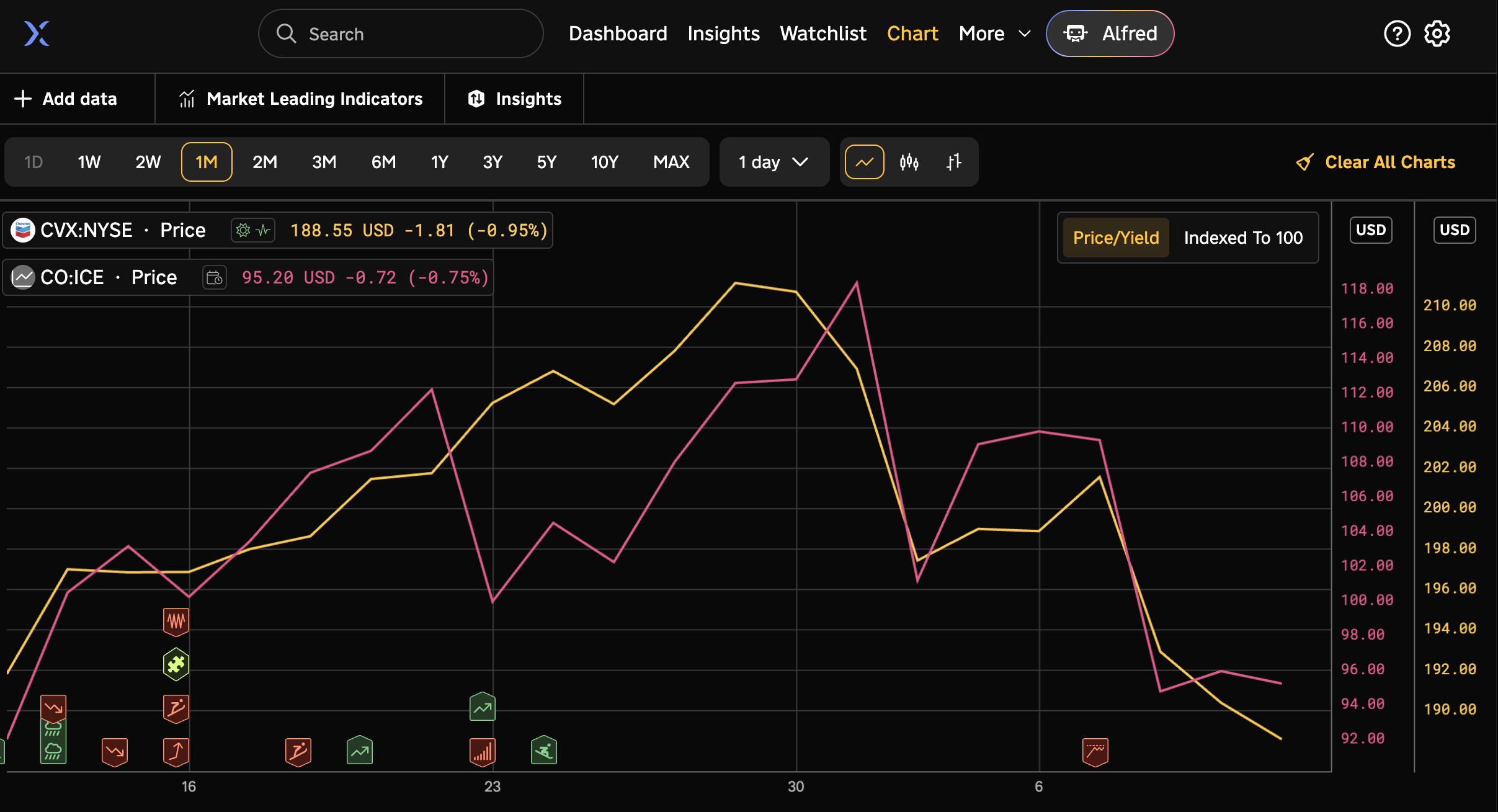Open the settings gear in the header
Image resolution: width=1498 pixels, height=812 pixels.
click(1437, 33)
